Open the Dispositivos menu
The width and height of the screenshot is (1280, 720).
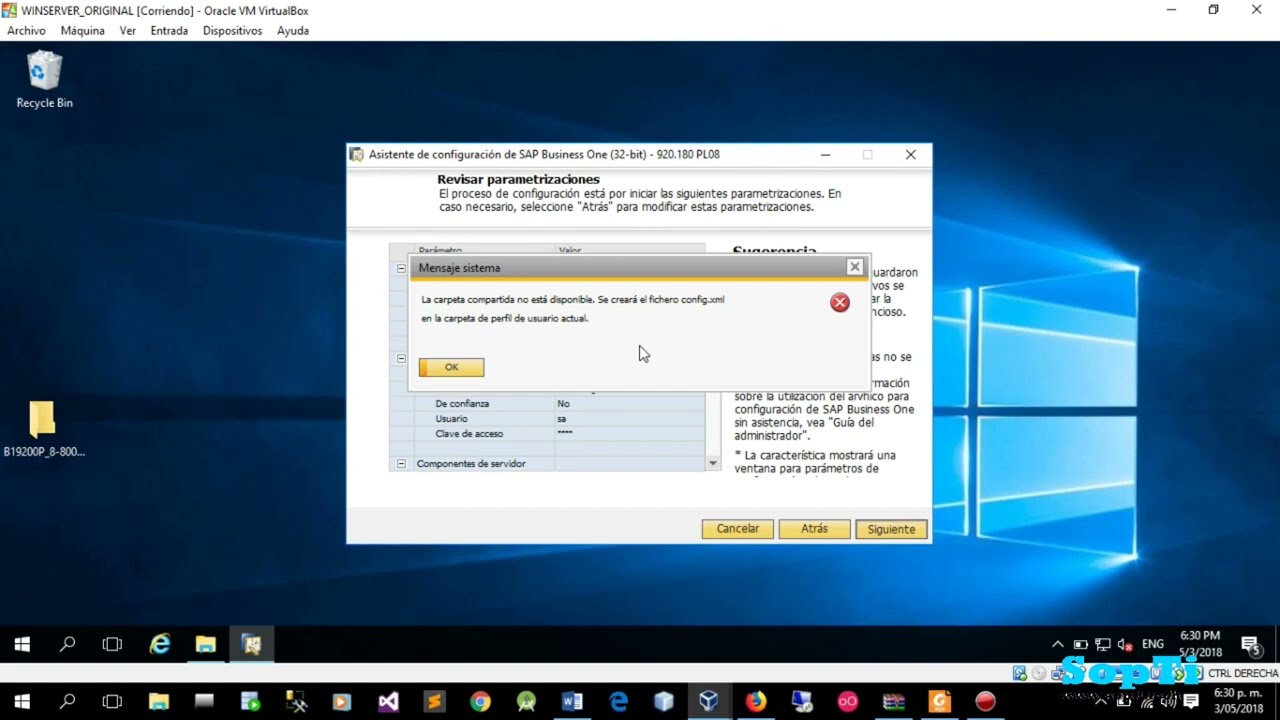pos(232,31)
